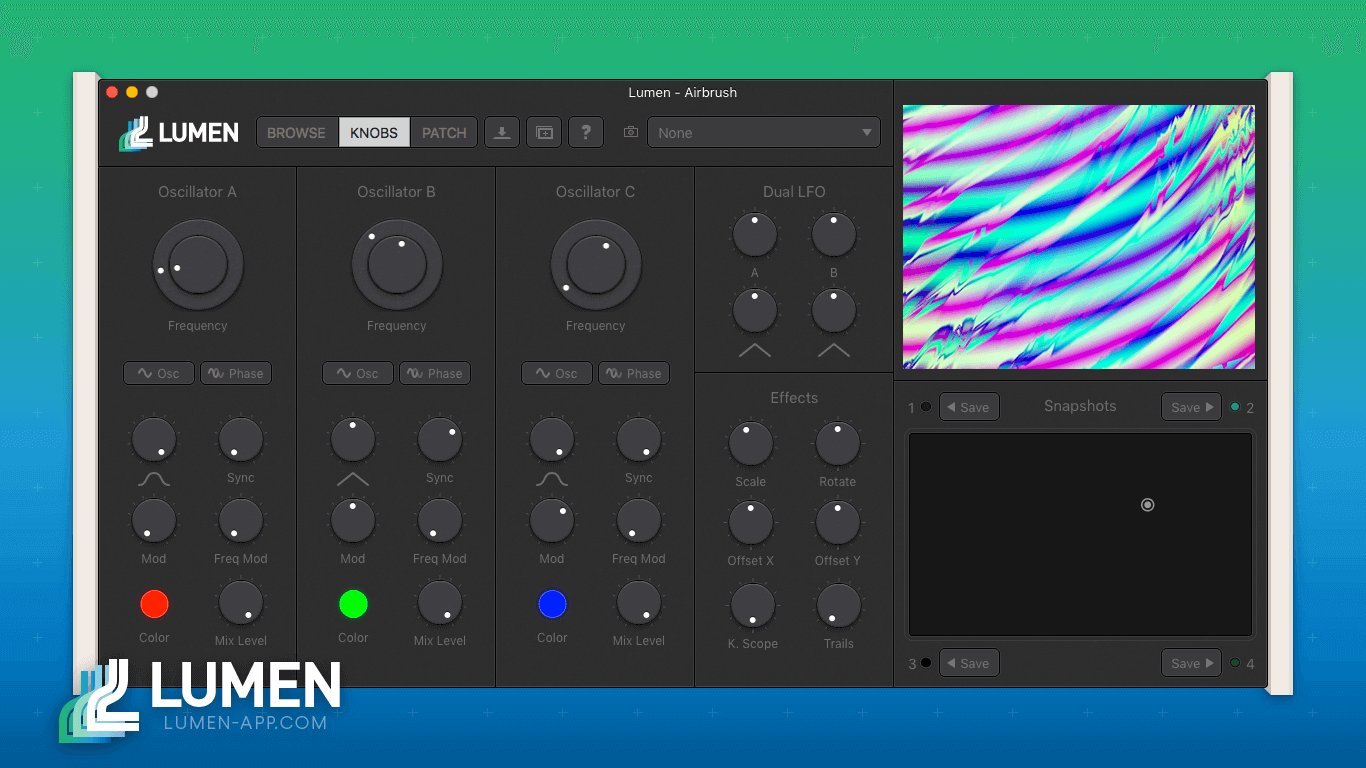The image size is (1366, 768).
Task: Click the snapshots XY pad puck
Action: tap(1147, 505)
